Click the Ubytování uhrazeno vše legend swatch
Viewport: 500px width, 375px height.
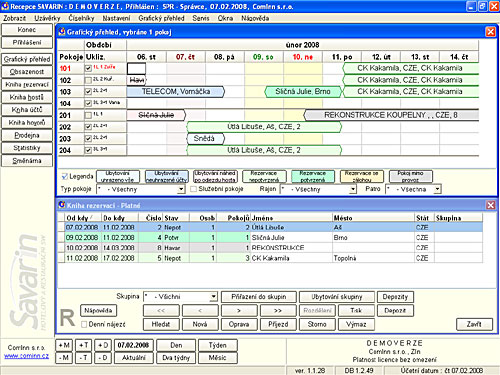tap(118, 177)
